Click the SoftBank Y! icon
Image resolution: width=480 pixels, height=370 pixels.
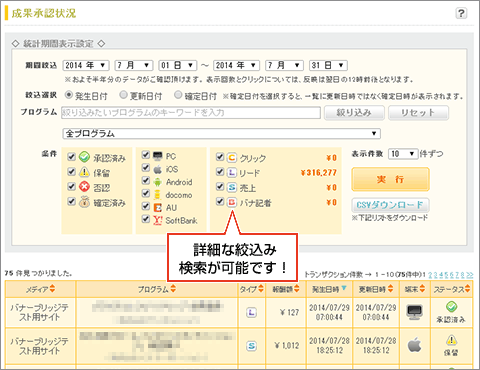pyautogui.click(x=158, y=220)
